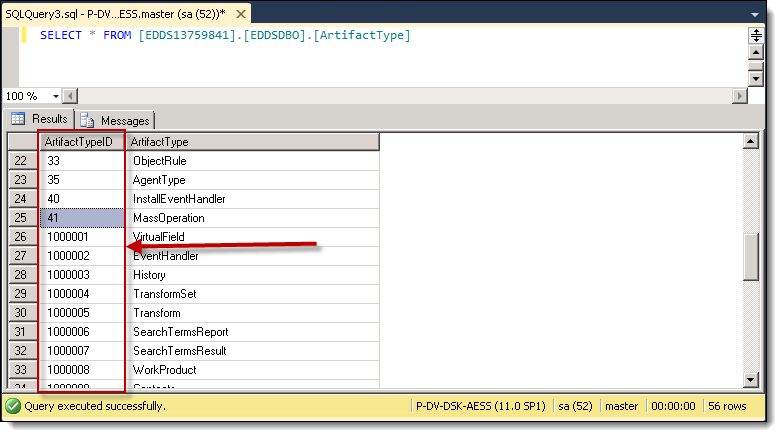Click the WorkProduct cell
Viewport: 782px width, 437px height.
pyautogui.click(x=252, y=369)
